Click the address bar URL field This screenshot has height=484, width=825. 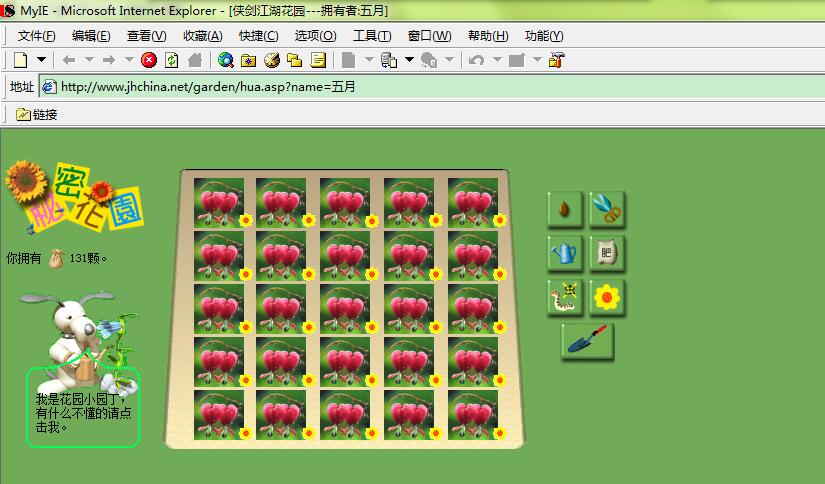coord(431,87)
